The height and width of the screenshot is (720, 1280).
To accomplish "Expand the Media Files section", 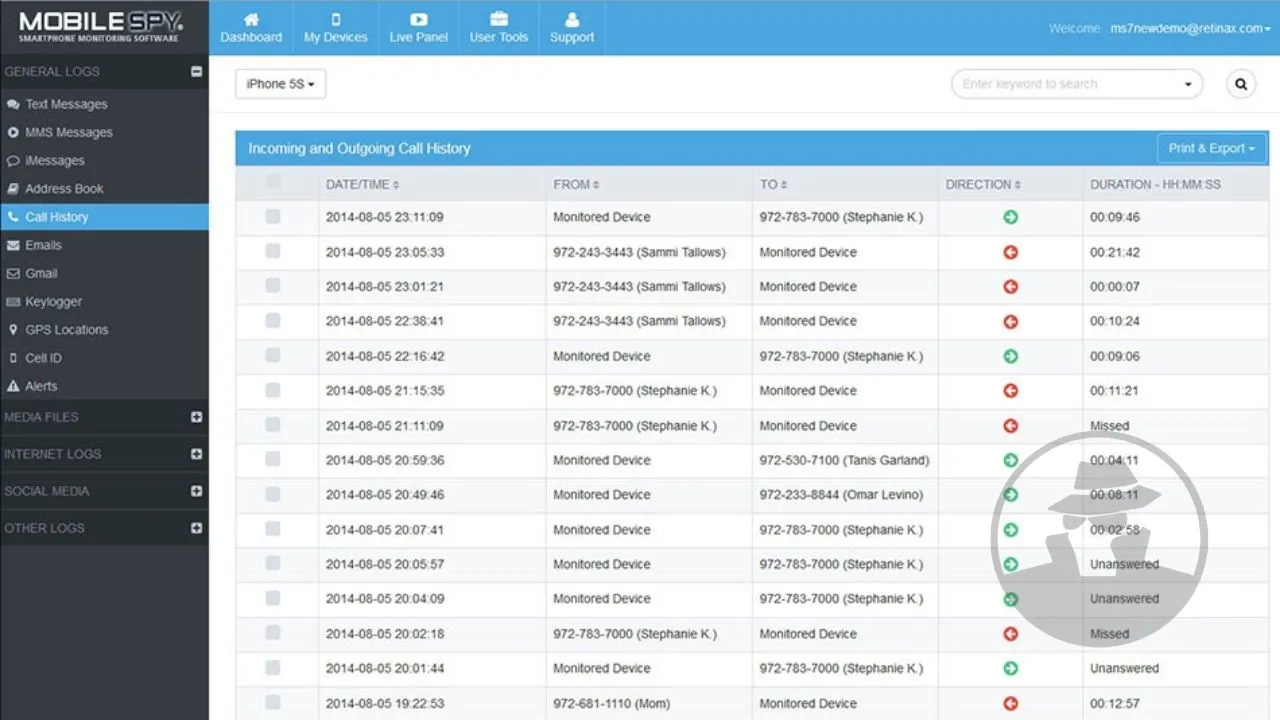I will click(x=196, y=417).
